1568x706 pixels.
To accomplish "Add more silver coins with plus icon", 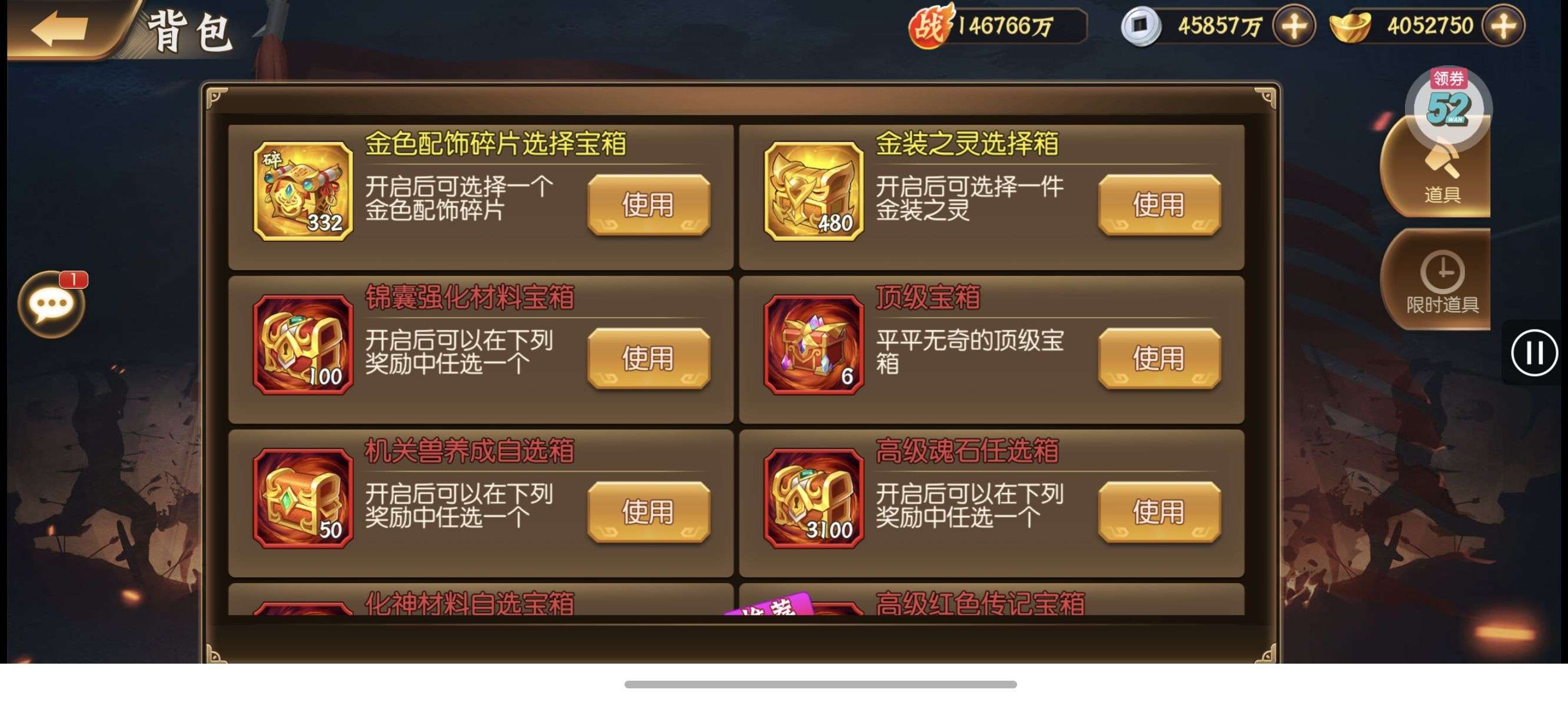I will pos(1294,25).
